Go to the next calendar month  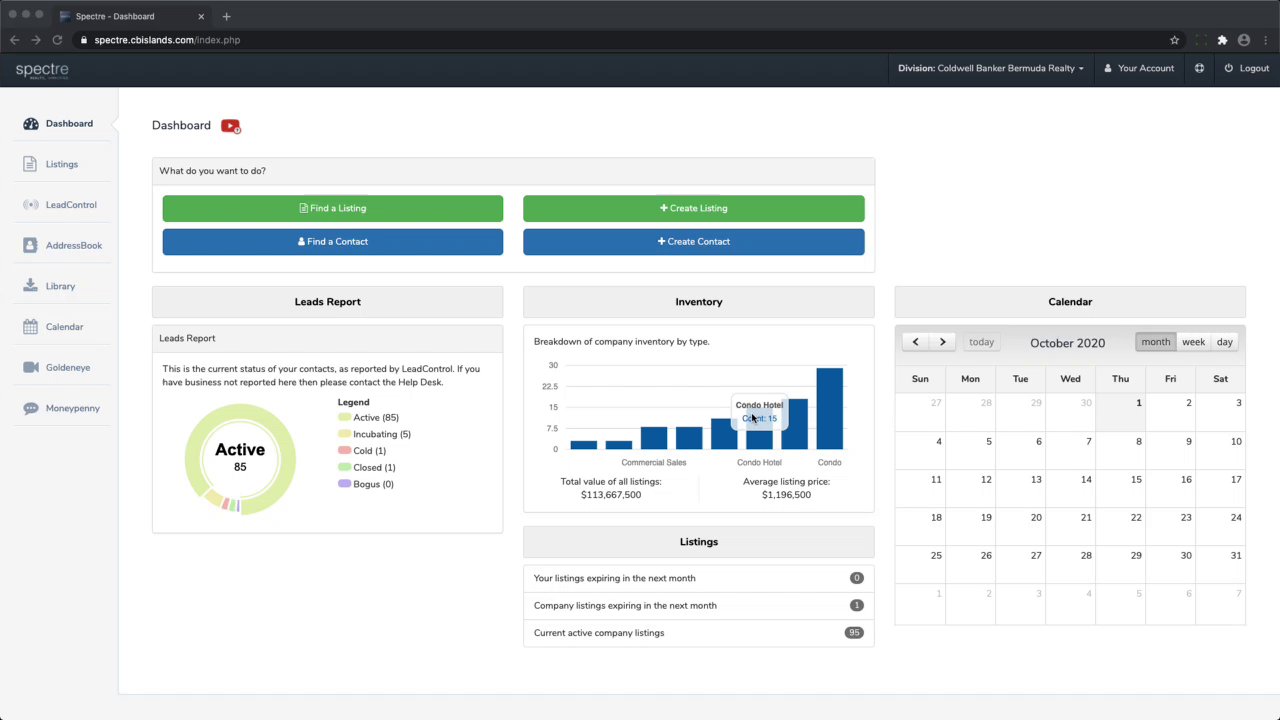942,342
